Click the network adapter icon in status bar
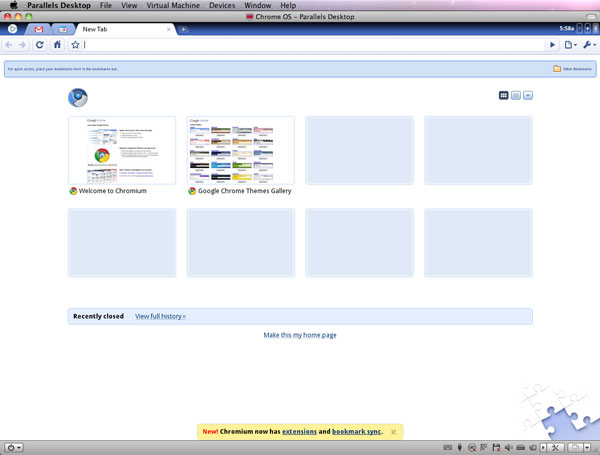The height and width of the screenshot is (455, 600). click(484, 447)
